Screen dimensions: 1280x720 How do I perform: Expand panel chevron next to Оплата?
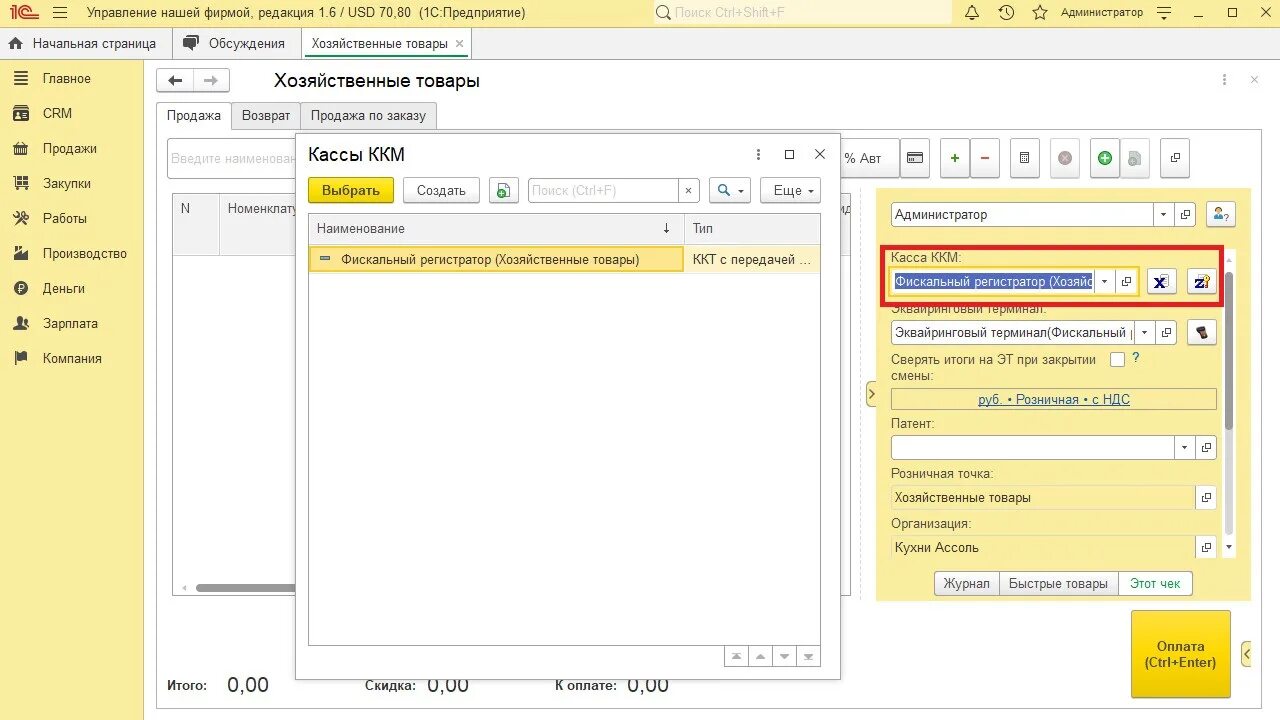coord(1246,654)
